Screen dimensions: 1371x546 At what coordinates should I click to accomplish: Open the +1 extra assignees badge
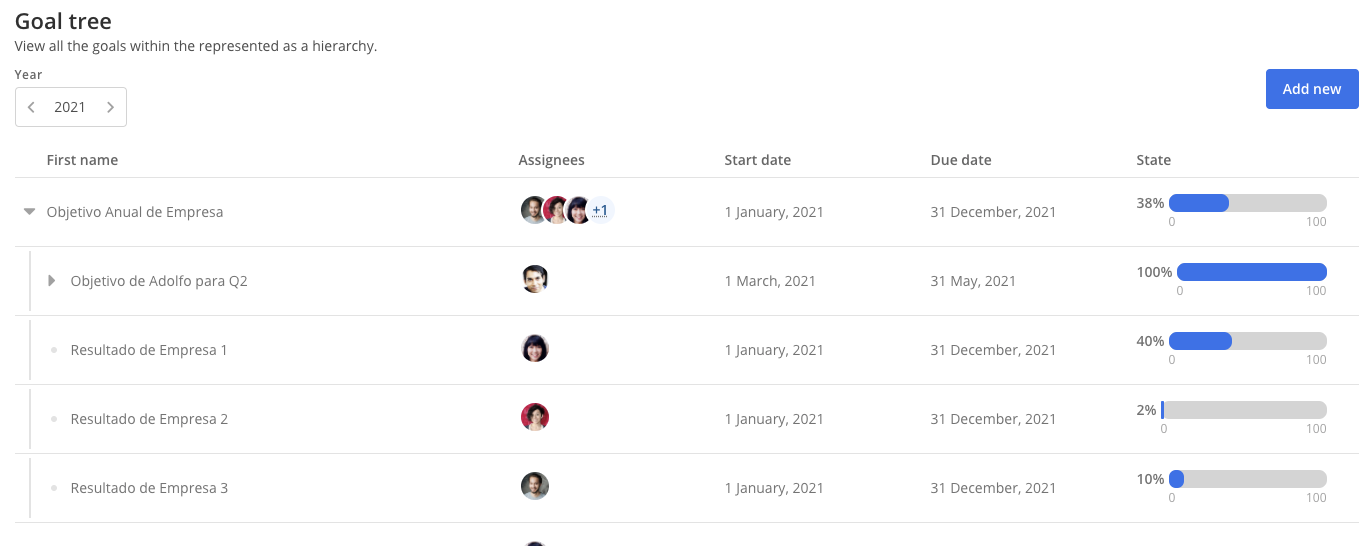600,210
